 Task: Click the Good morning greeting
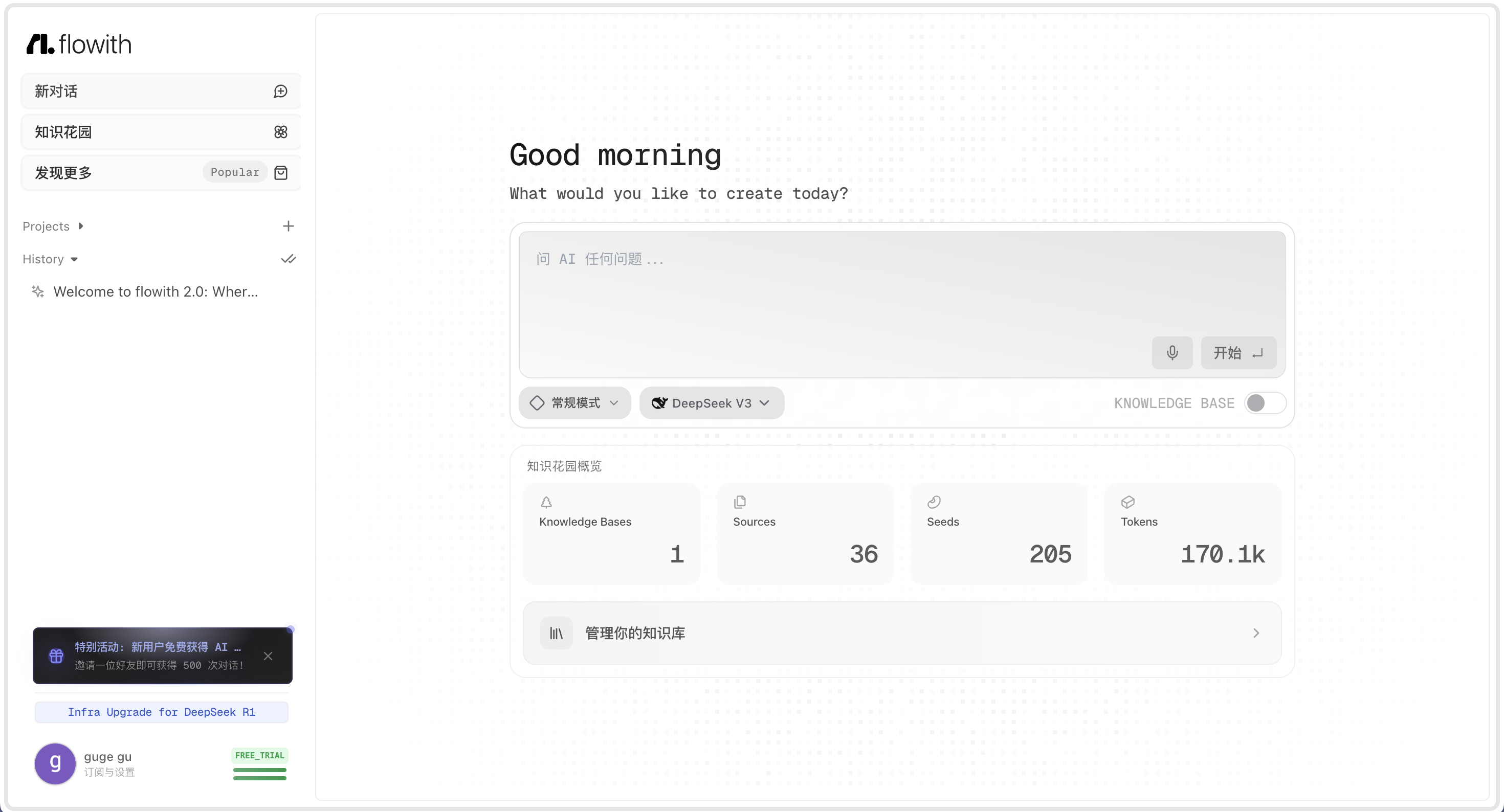615,155
